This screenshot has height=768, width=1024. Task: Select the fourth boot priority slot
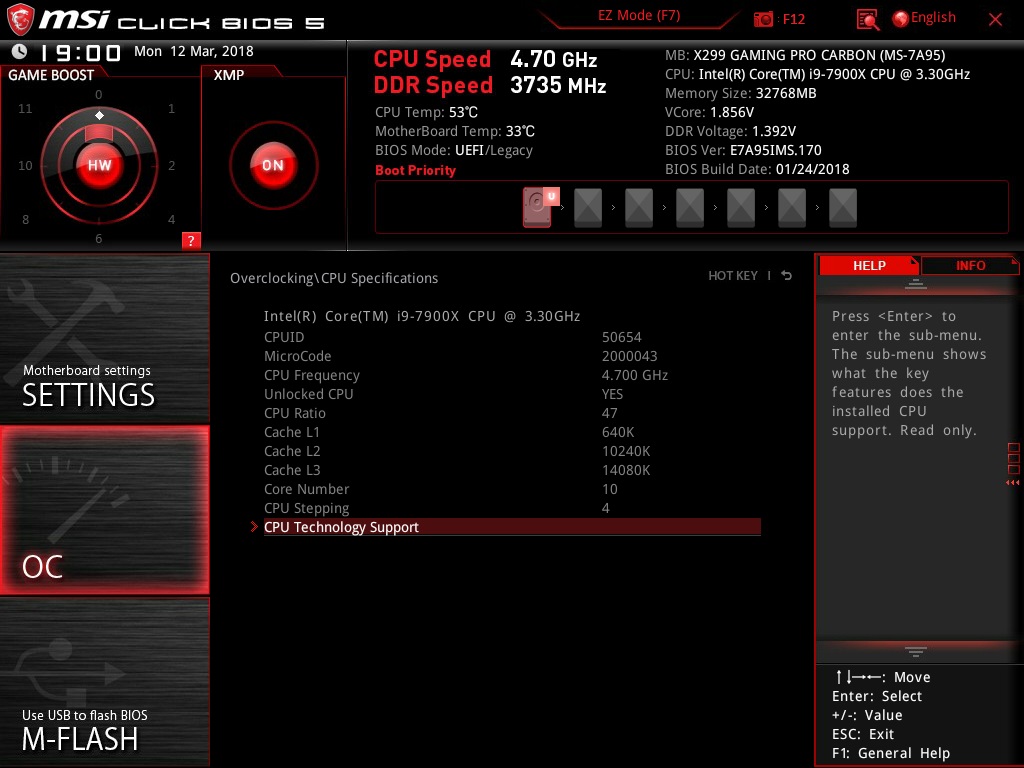690,208
